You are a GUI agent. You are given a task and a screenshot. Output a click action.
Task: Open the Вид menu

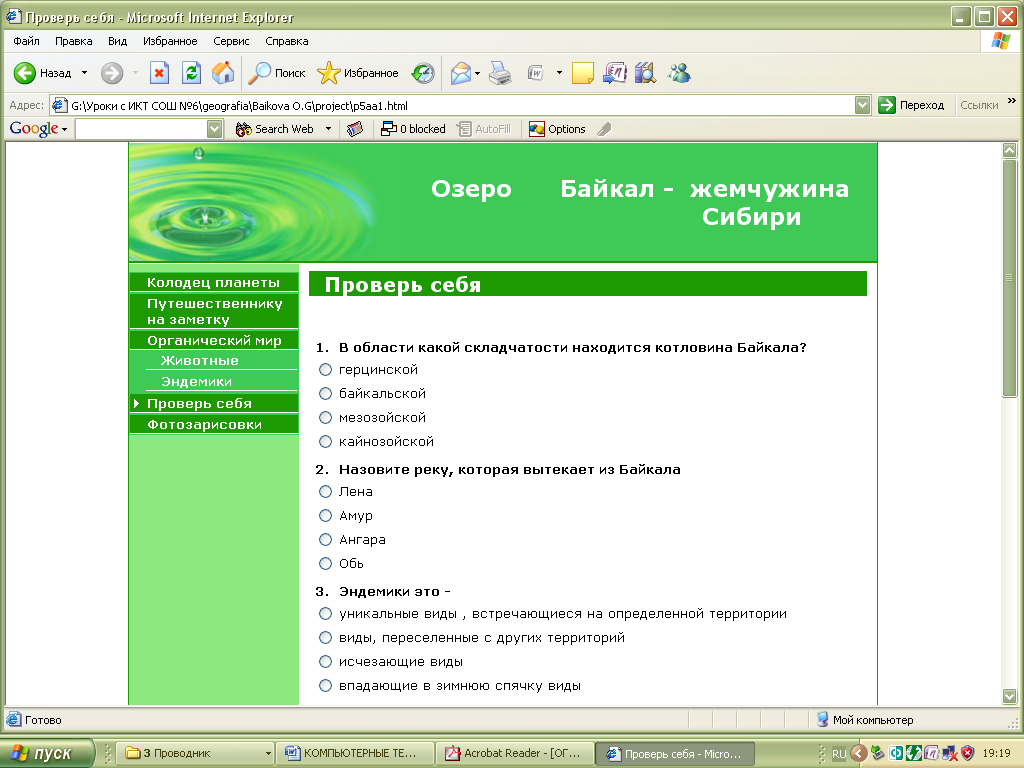pos(118,41)
